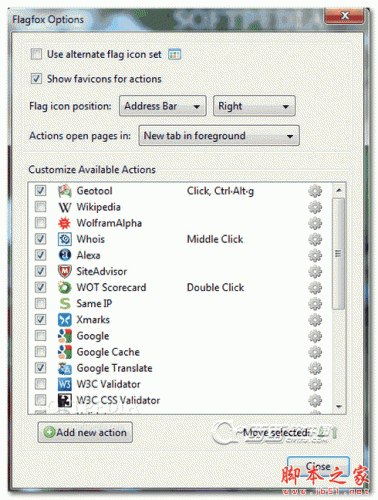Screen dimensions: 378x500
Task: Select the Whois row label
Action: pos(91,239)
